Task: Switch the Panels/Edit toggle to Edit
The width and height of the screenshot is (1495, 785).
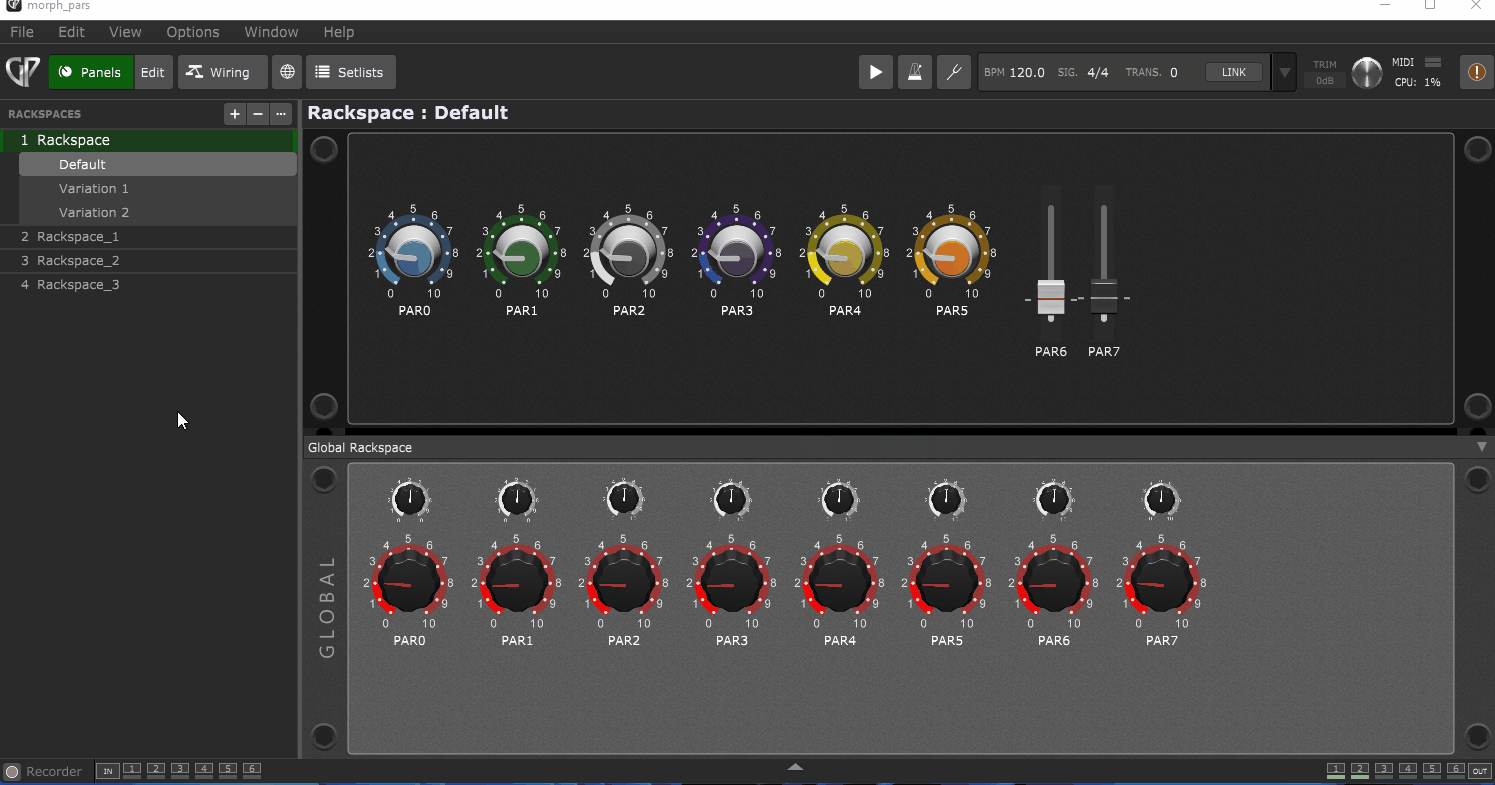Action: pos(152,72)
